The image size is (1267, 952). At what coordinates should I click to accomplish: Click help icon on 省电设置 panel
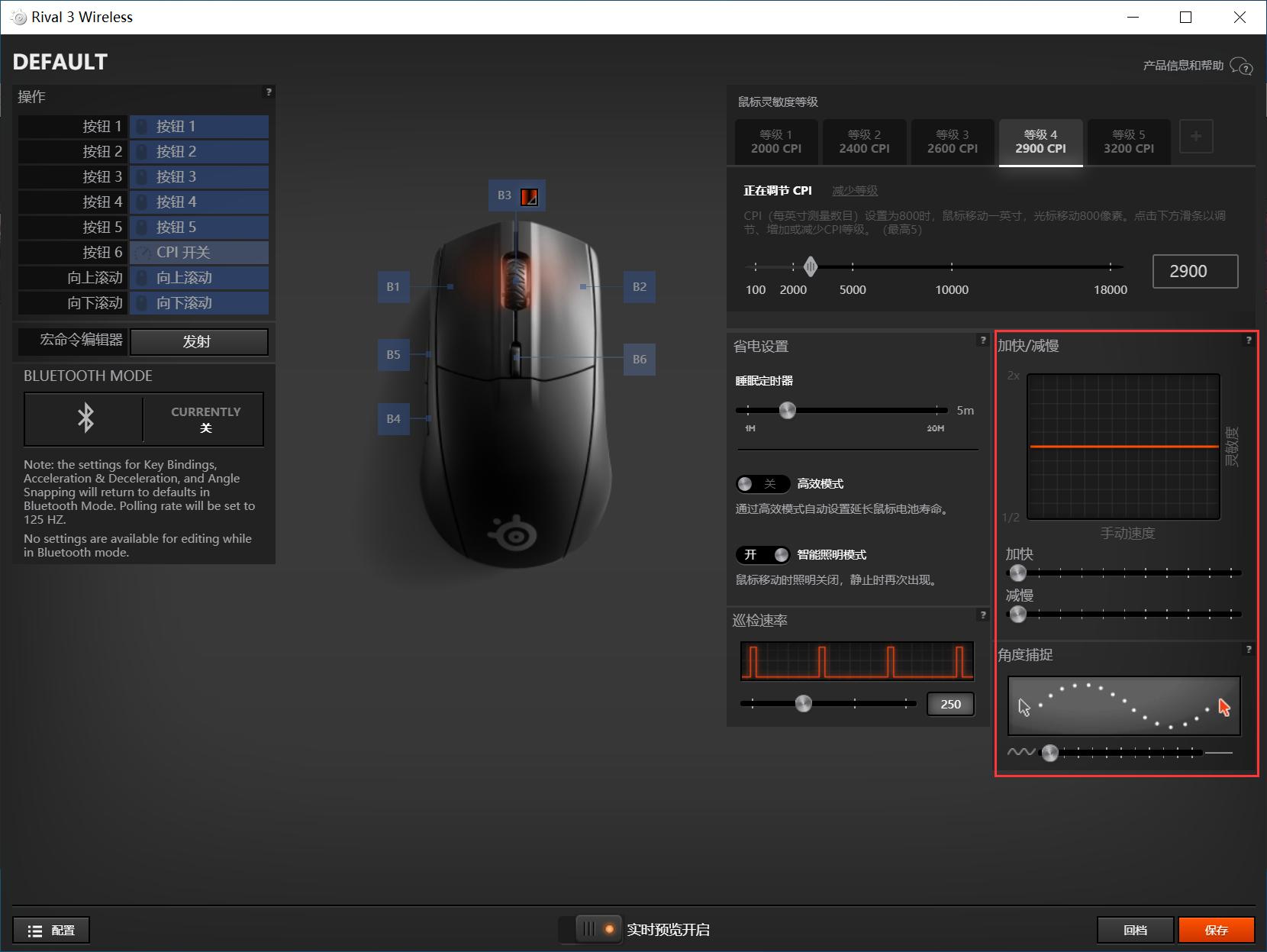[x=982, y=340]
